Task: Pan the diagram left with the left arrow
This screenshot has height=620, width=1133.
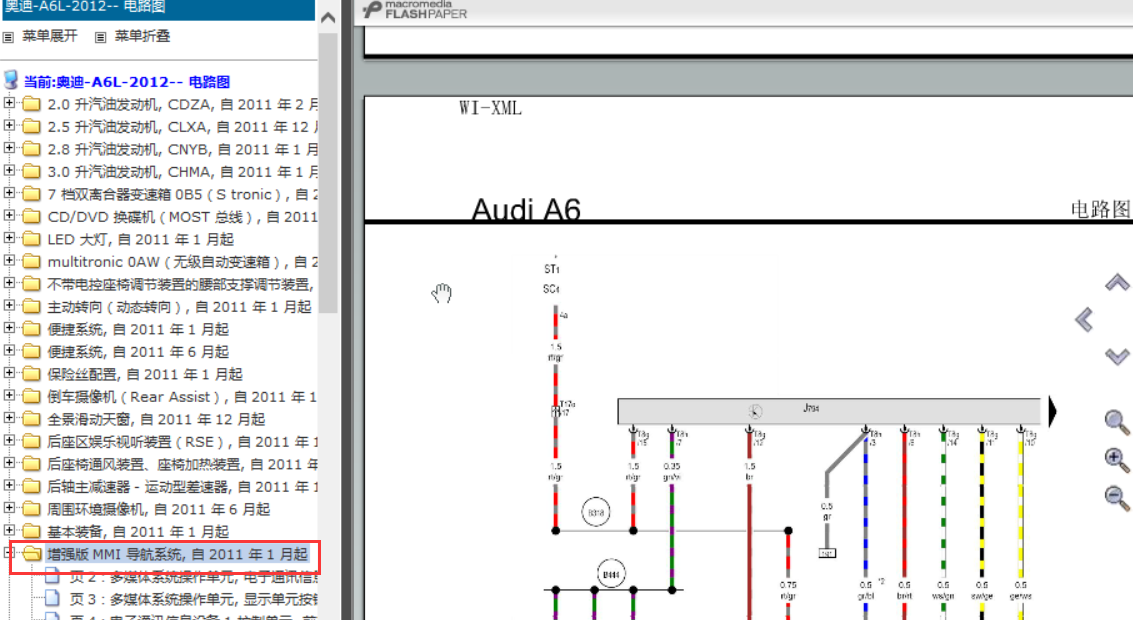Action: 1084,319
